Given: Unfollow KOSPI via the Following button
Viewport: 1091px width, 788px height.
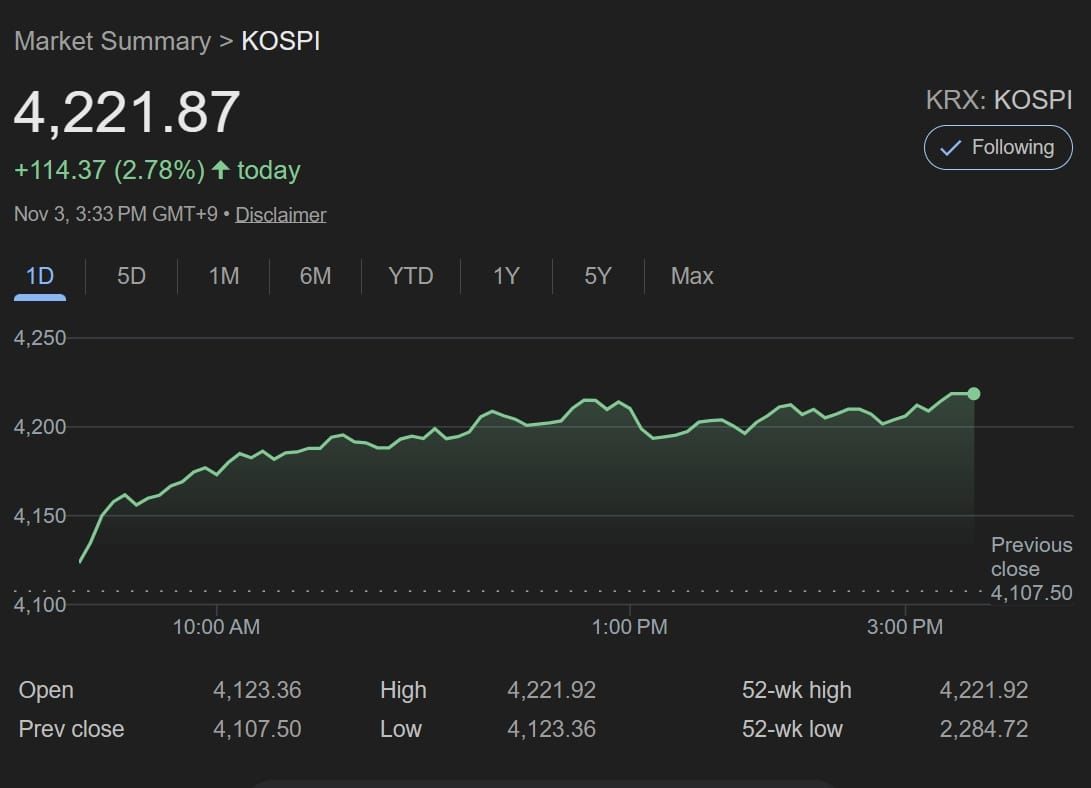Looking at the screenshot, I should [x=997, y=147].
